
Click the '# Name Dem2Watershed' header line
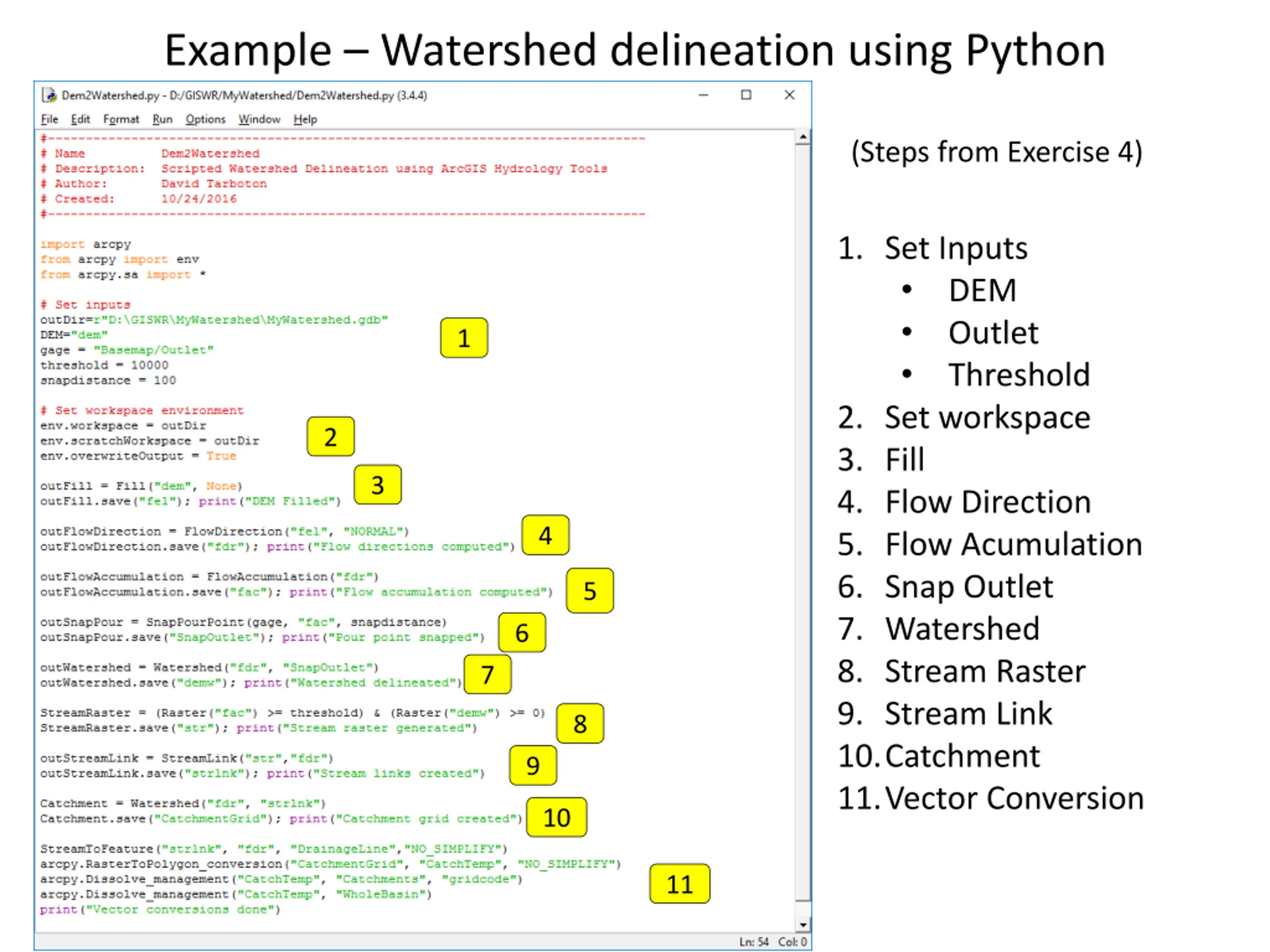[x=150, y=153]
